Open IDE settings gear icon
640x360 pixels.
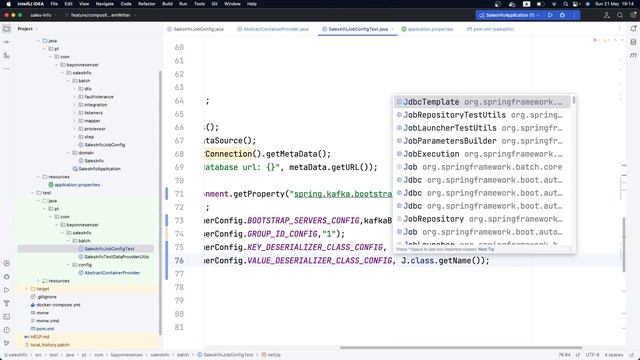point(633,15)
